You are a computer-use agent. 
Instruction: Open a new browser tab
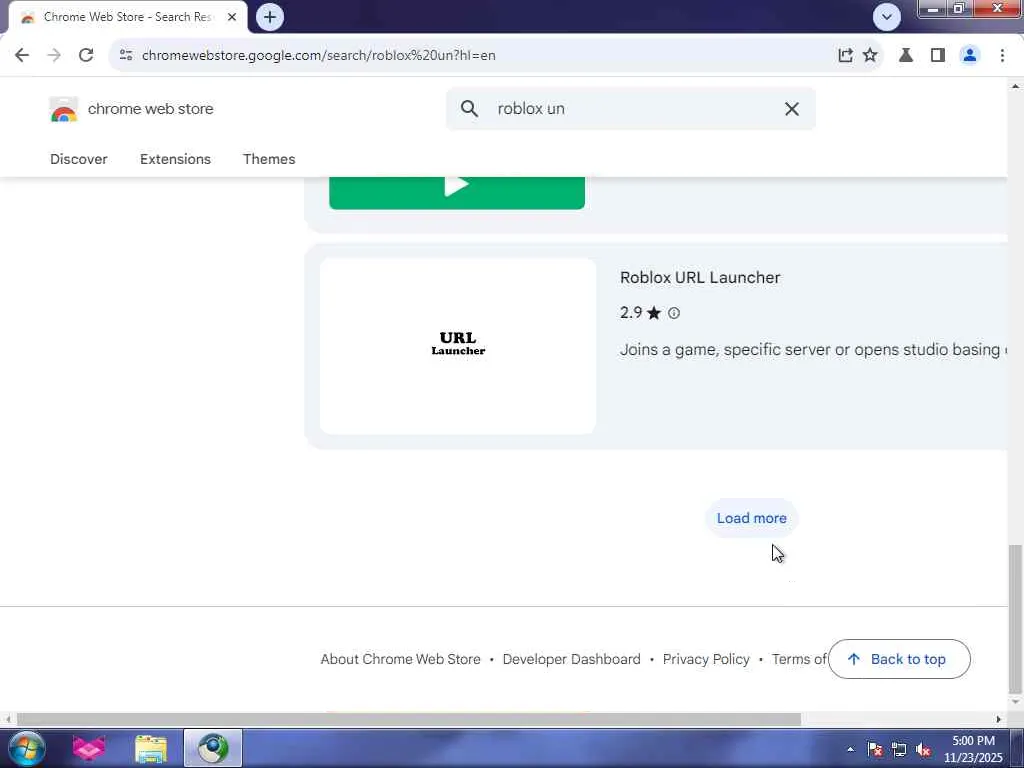[270, 17]
